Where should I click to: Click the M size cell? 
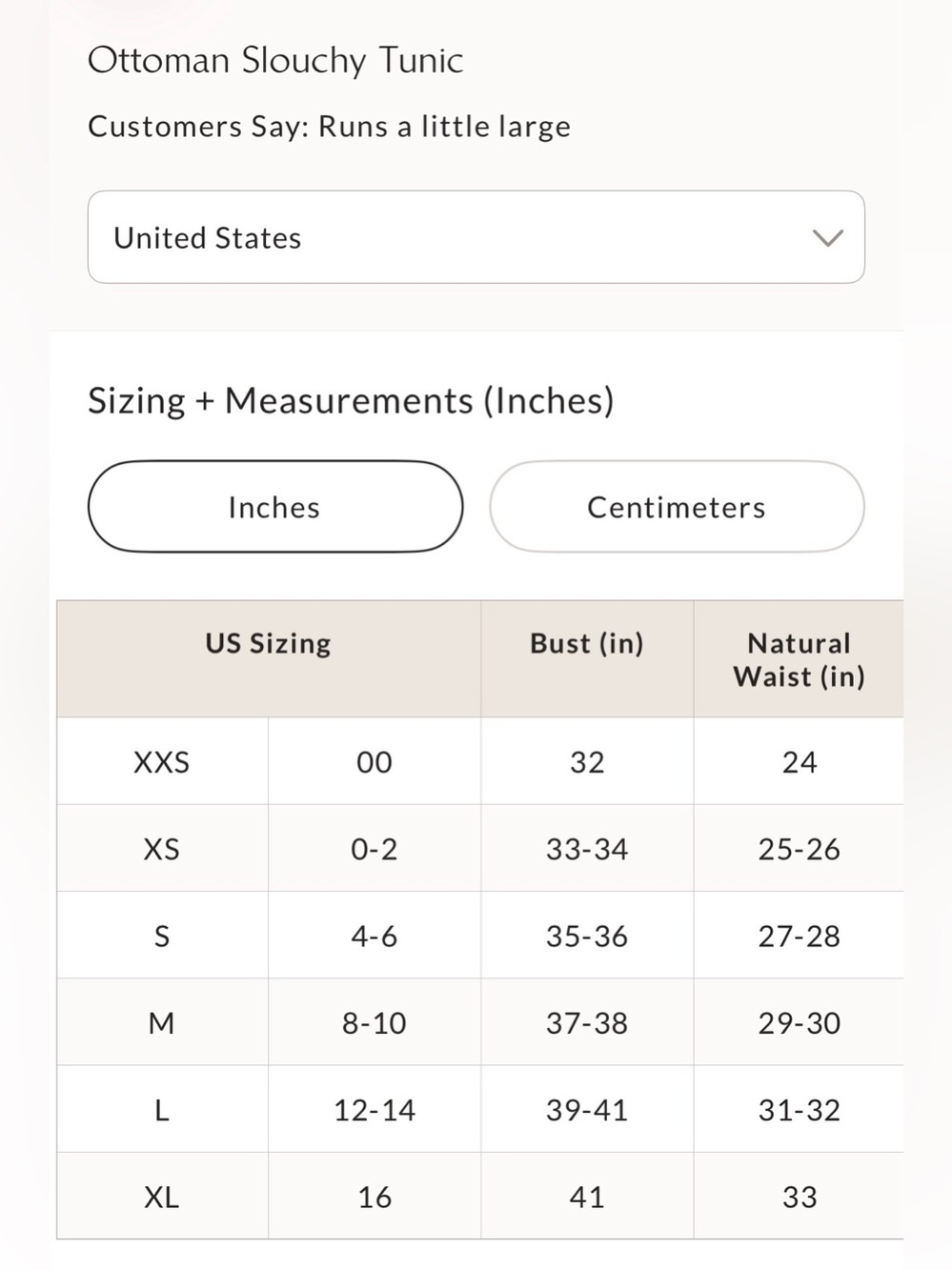tap(162, 1022)
